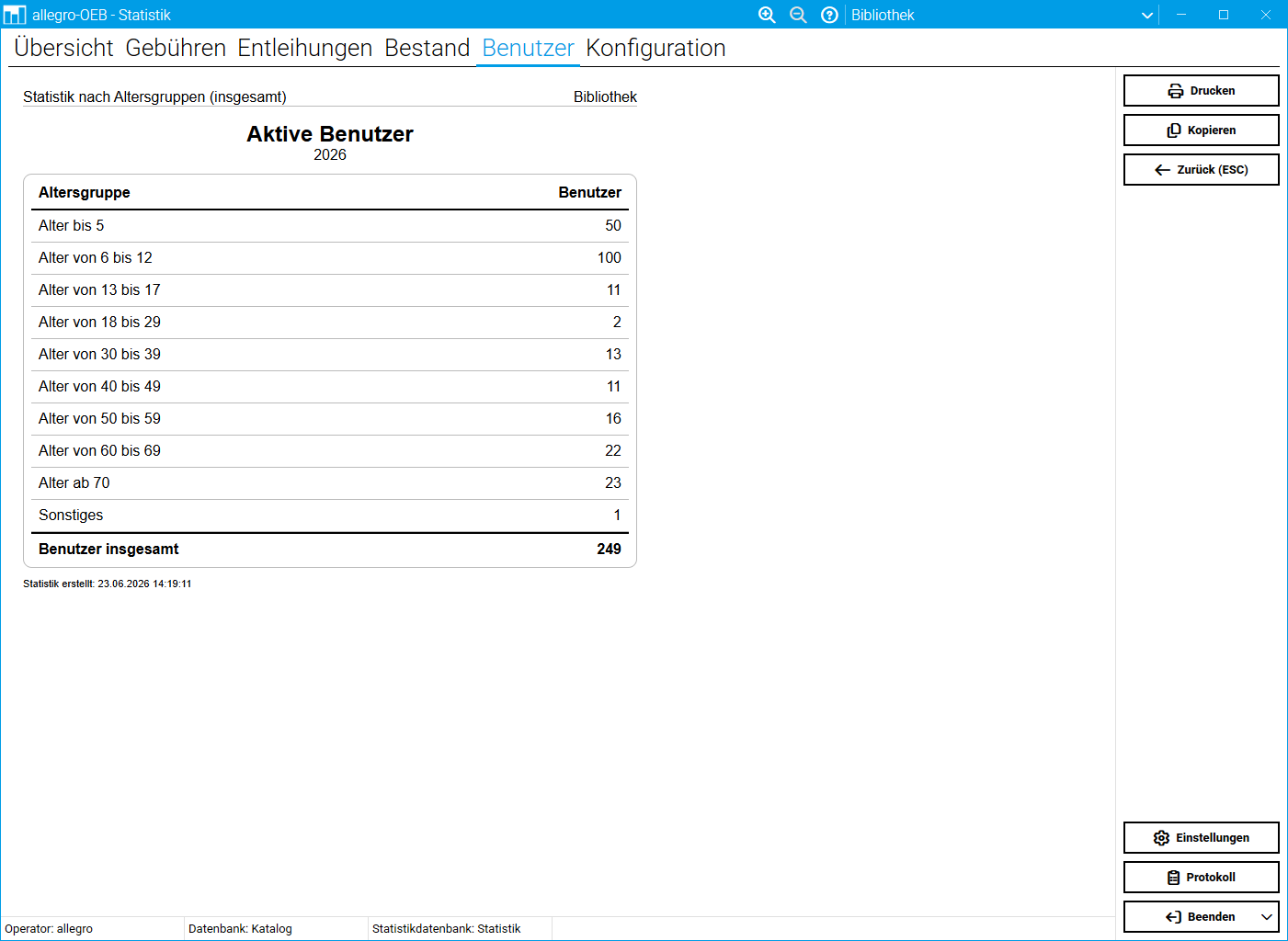Select the 'Sonstiges' row
Image resolution: width=1288 pixels, height=941 pixels.
[x=330, y=516]
